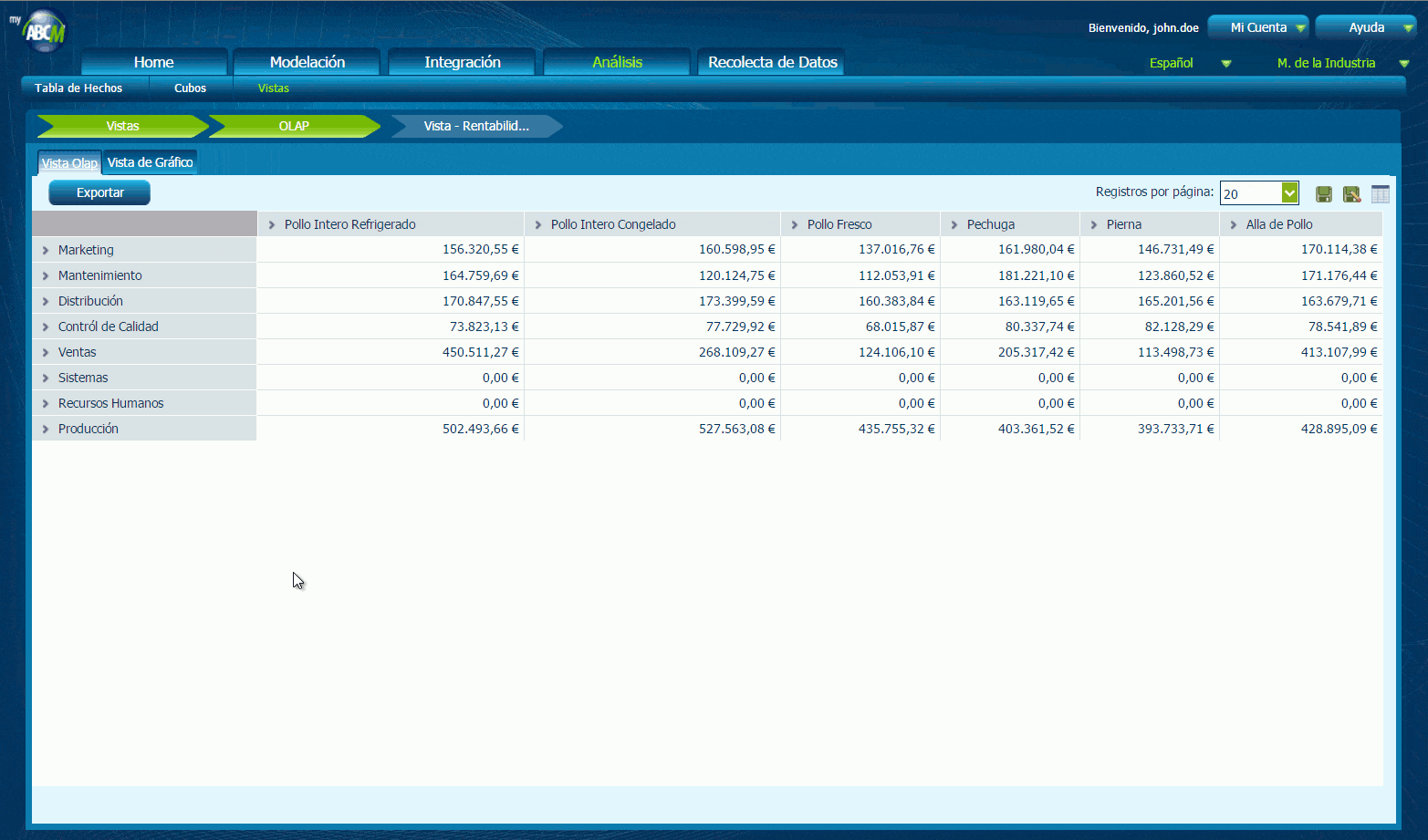This screenshot has height=840, width=1428.
Task: Go to Recolecta de Datos tab
Action: click(x=772, y=62)
